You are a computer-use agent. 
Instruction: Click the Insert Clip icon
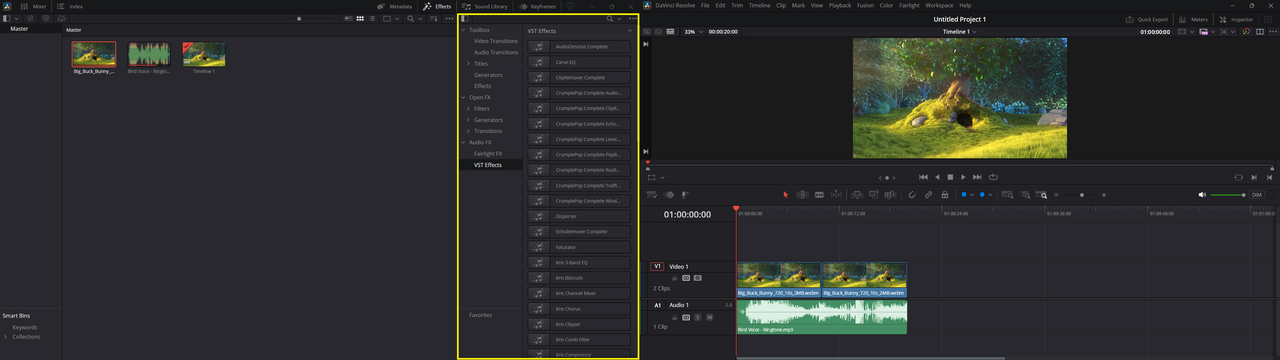(857, 194)
